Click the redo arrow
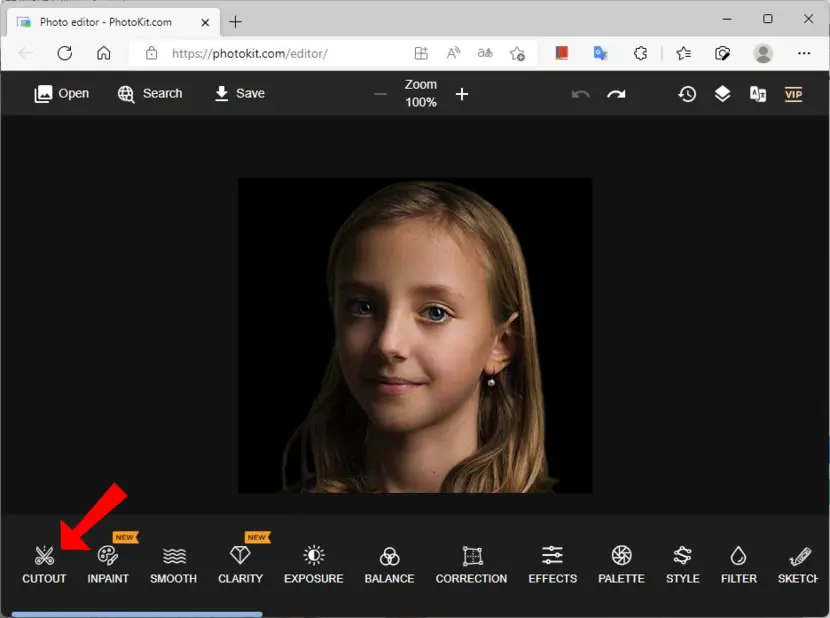This screenshot has width=830, height=618. pos(616,94)
